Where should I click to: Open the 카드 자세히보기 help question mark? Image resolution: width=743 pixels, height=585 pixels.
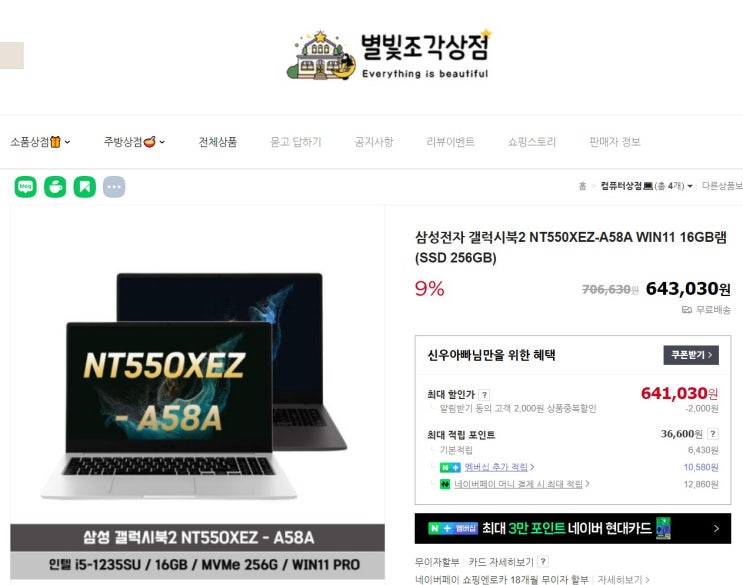[544, 561]
